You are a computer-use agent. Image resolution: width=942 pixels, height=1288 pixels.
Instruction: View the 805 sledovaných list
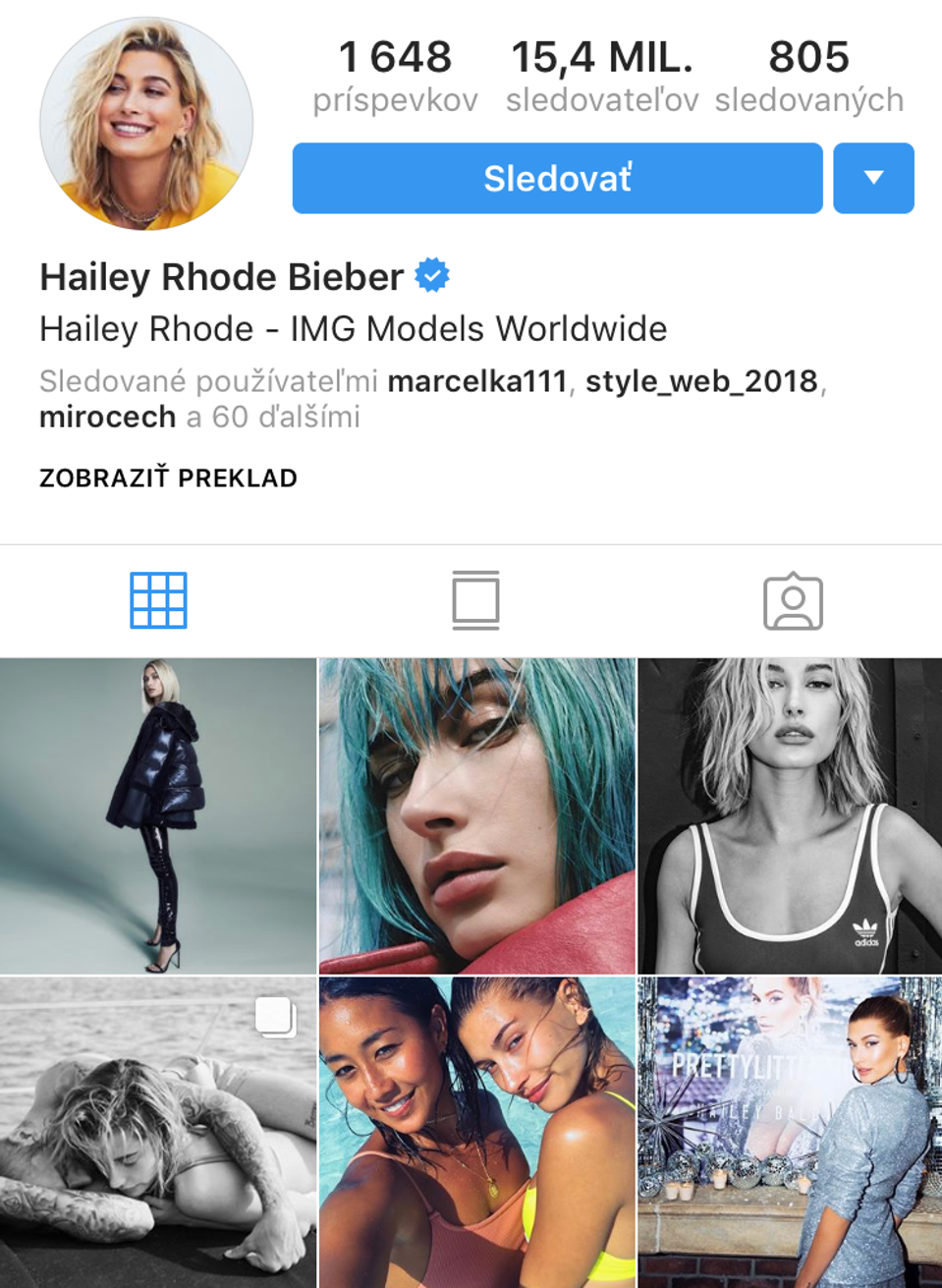pos(809,76)
